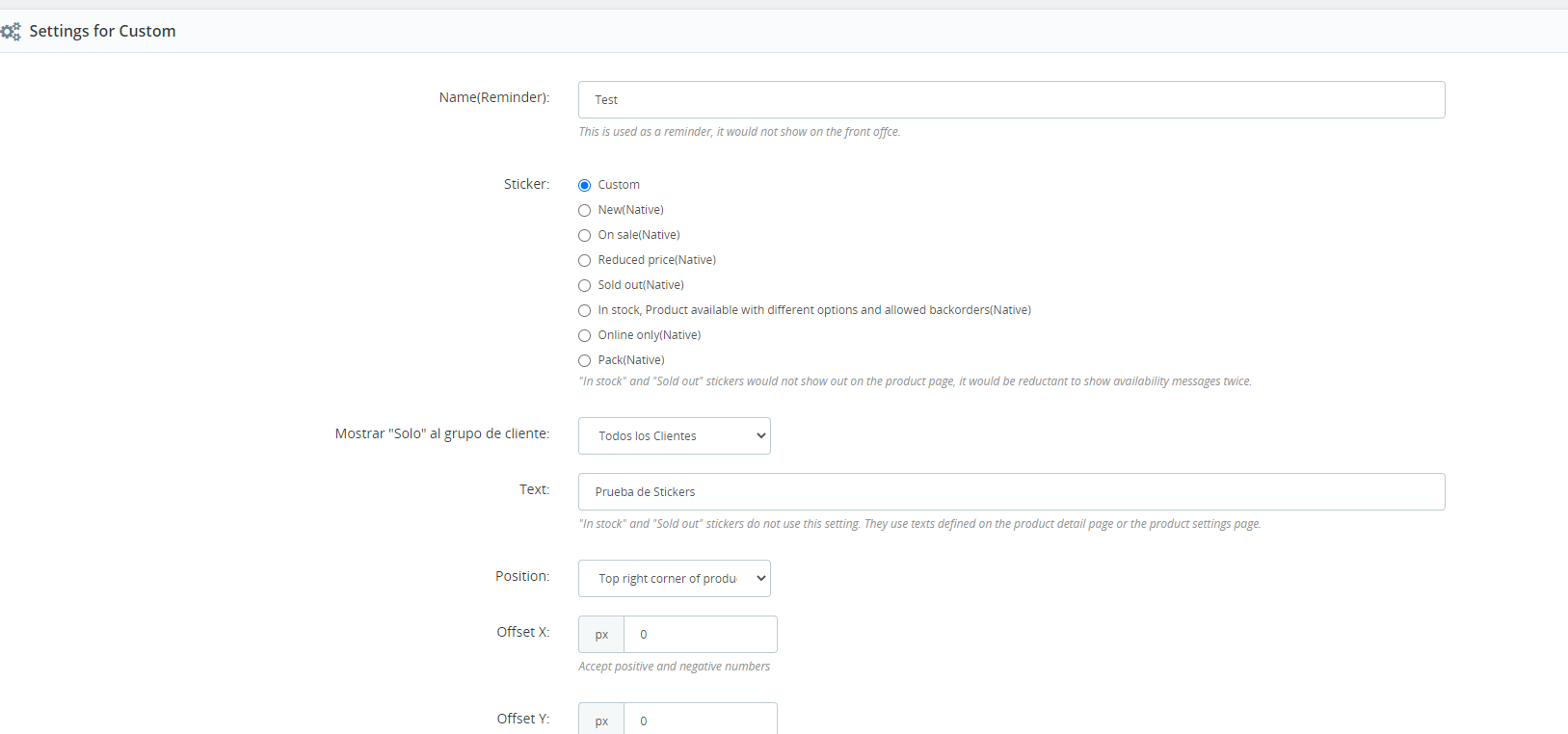Click the settings gears icon in header
The height and width of the screenshot is (734, 1568).
coord(11,32)
